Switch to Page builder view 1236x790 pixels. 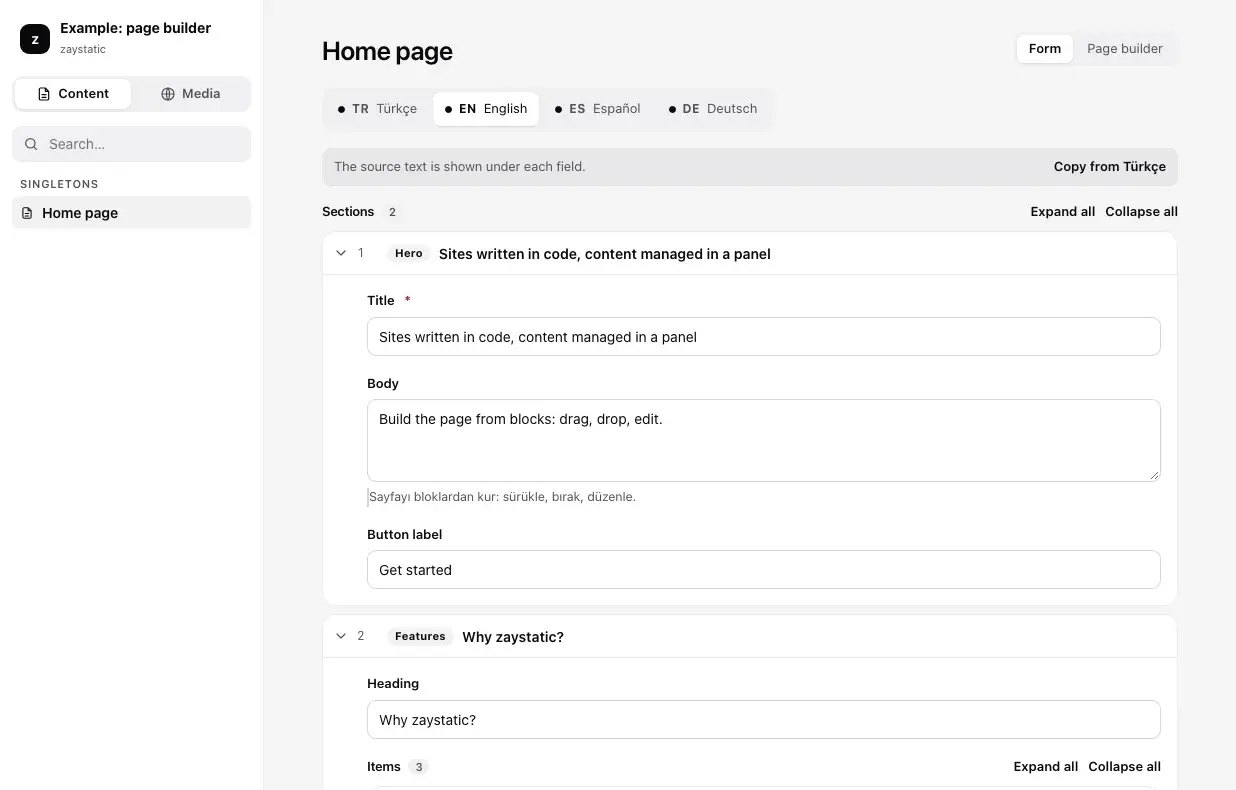1125,49
